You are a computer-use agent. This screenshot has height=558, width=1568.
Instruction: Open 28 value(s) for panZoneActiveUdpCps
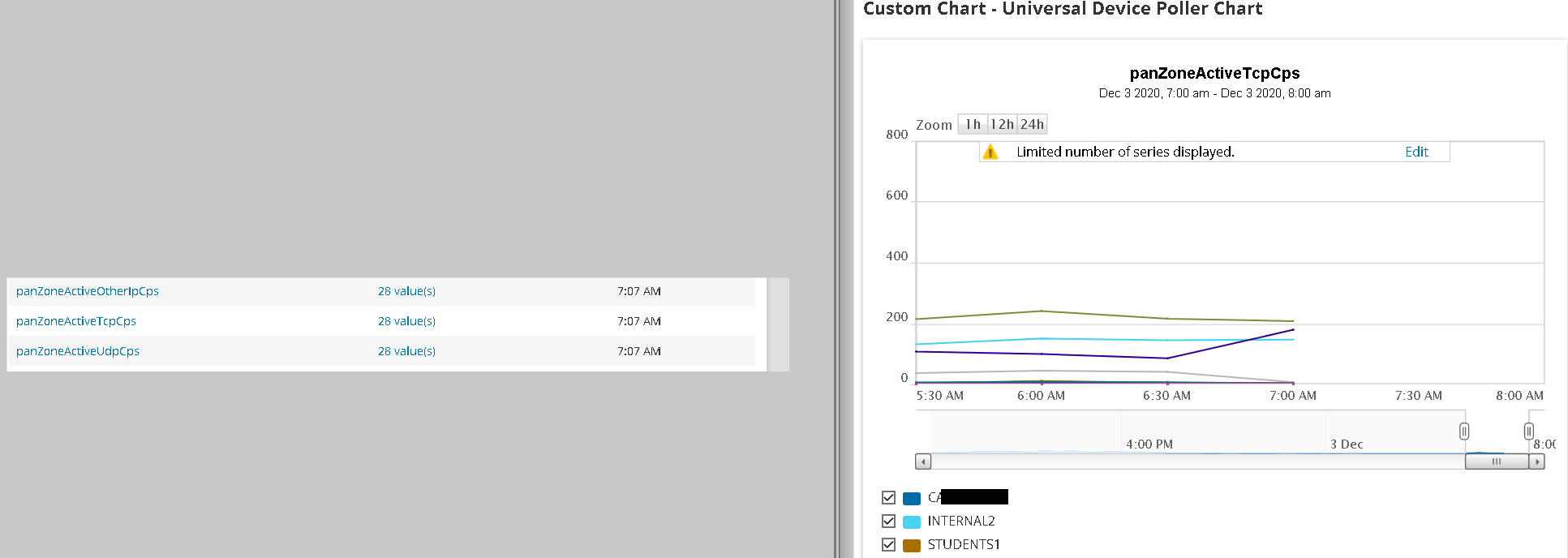click(x=406, y=351)
